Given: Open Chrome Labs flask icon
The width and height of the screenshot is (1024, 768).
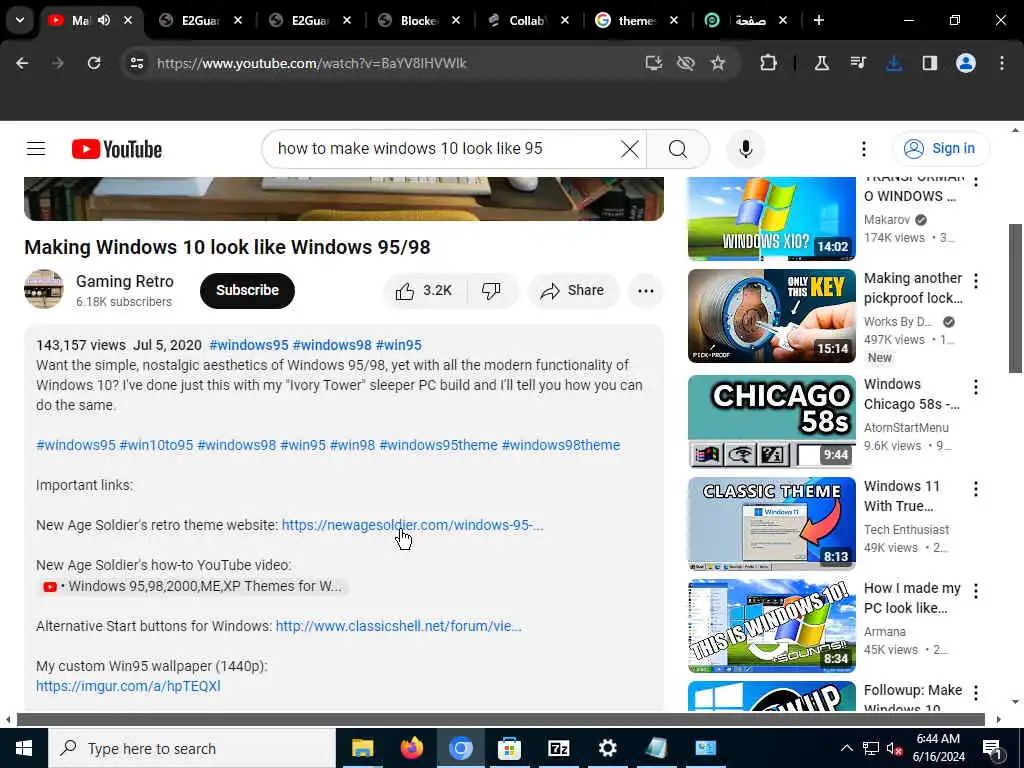Looking at the screenshot, I should point(822,63).
